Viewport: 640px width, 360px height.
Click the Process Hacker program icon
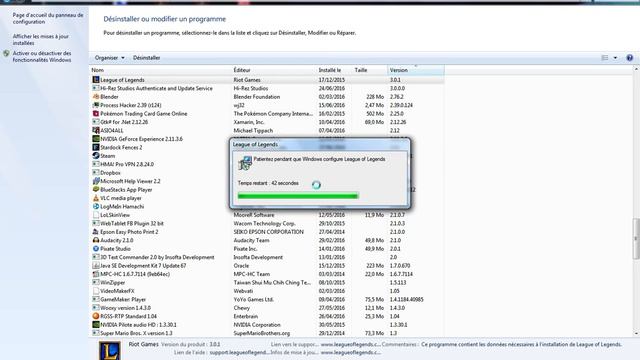[x=96, y=105]
